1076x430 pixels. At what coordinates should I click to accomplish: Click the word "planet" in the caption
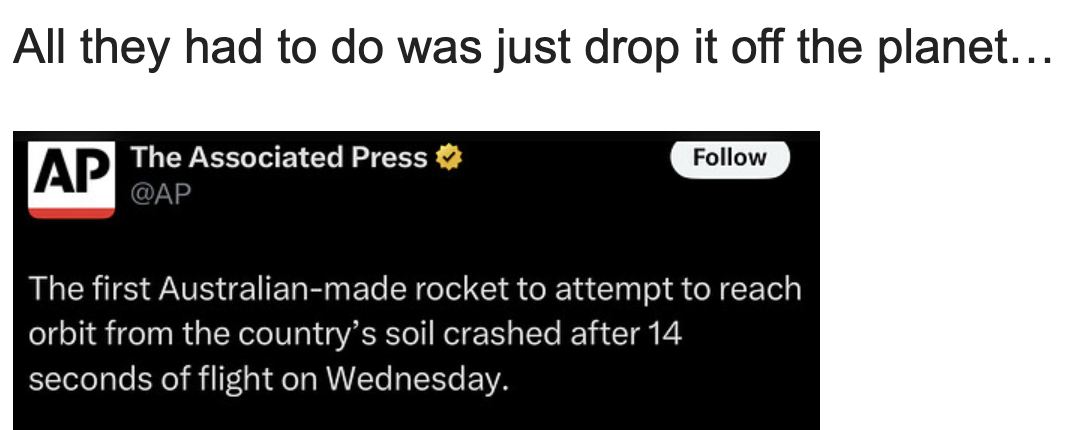click(x=935, y=49)
